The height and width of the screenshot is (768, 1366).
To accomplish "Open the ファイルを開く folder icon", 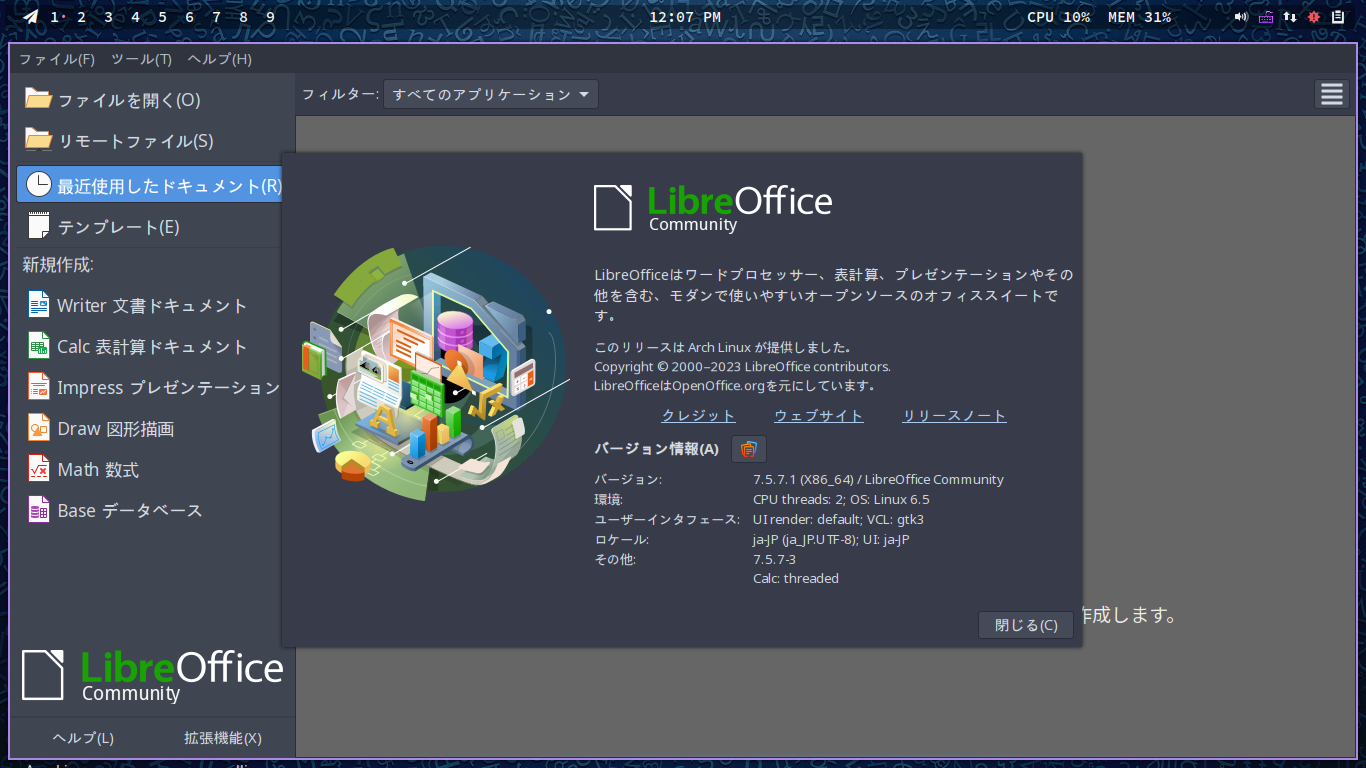I will click(x=38, y=99).
